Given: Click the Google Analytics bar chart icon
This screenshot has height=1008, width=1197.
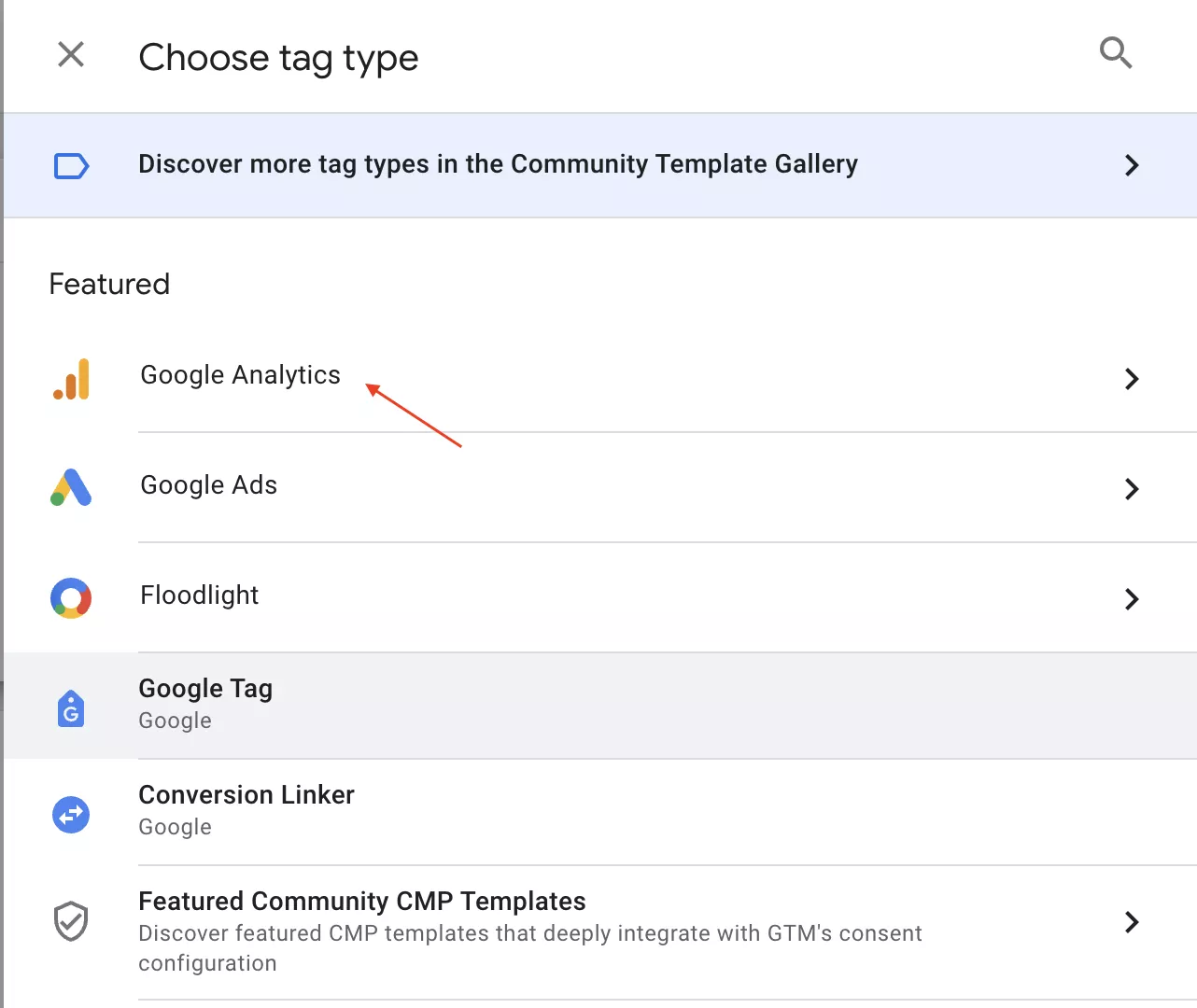Looking at the screenshot, I should [x=72, y=379].
